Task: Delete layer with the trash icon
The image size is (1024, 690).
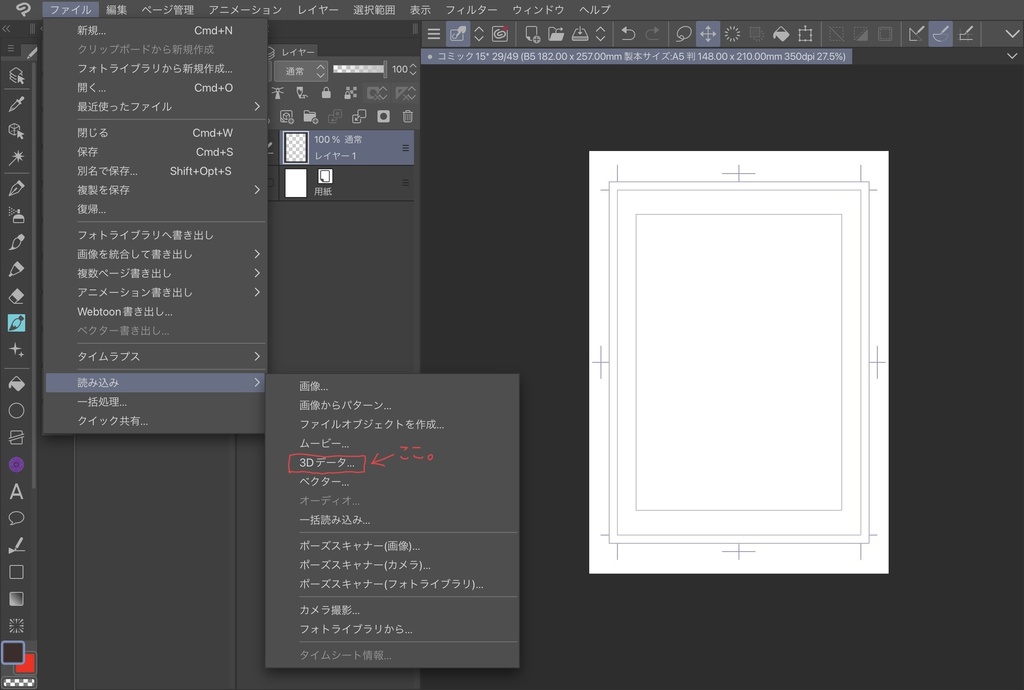Action: coord(407,117)
